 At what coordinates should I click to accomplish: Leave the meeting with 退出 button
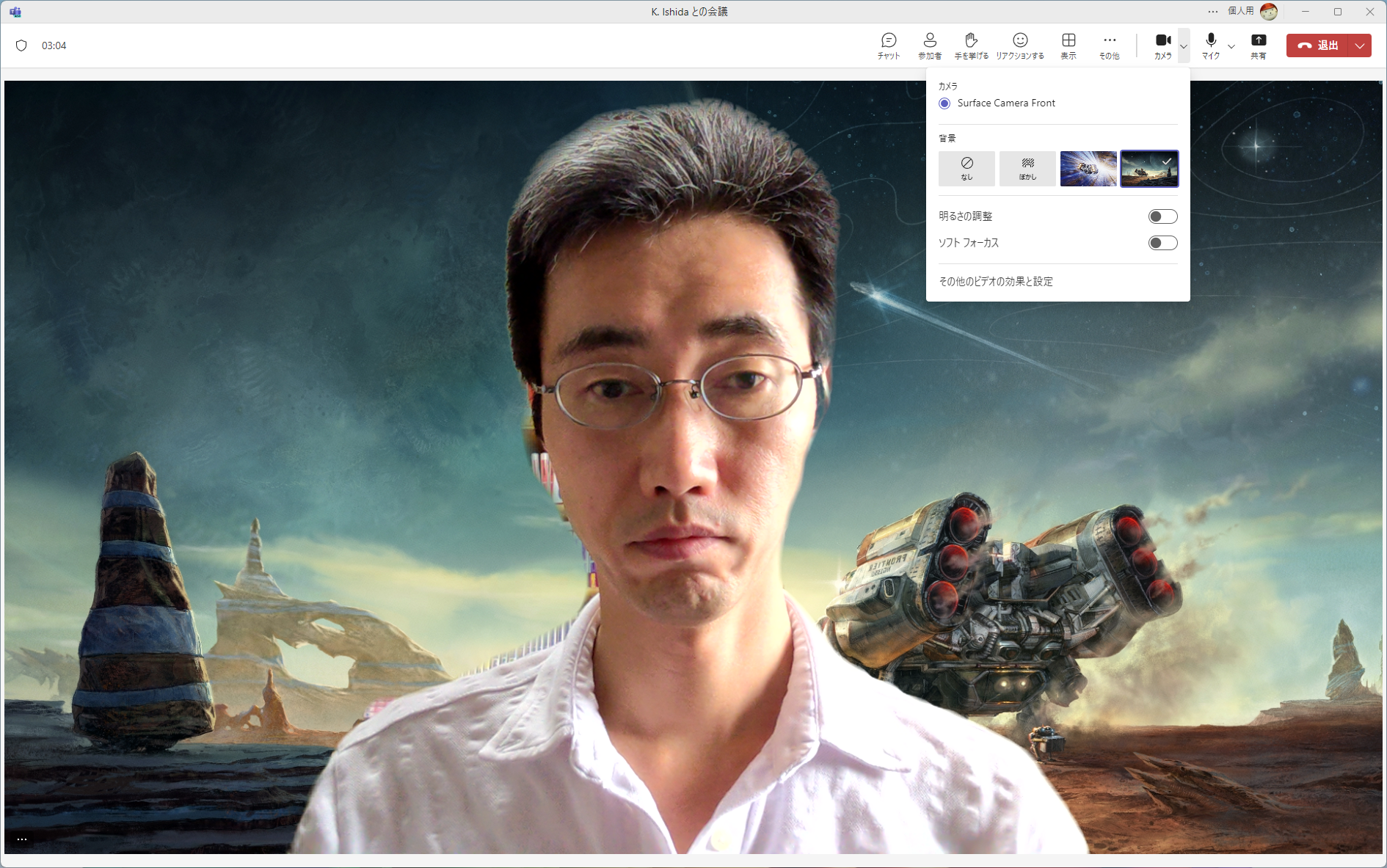[x=1318, y=45]
